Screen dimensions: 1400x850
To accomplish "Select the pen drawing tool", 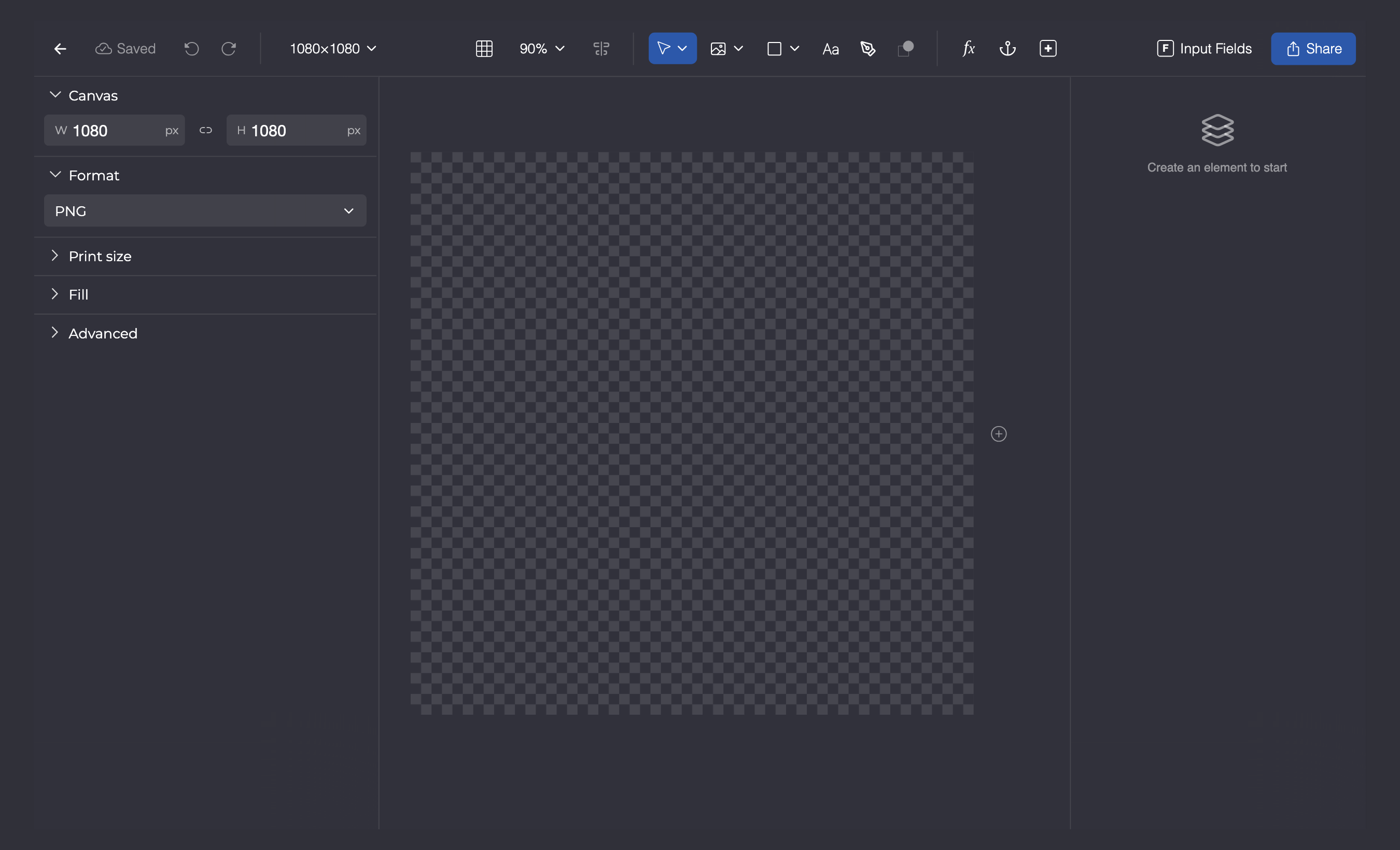I will [868, 49].
